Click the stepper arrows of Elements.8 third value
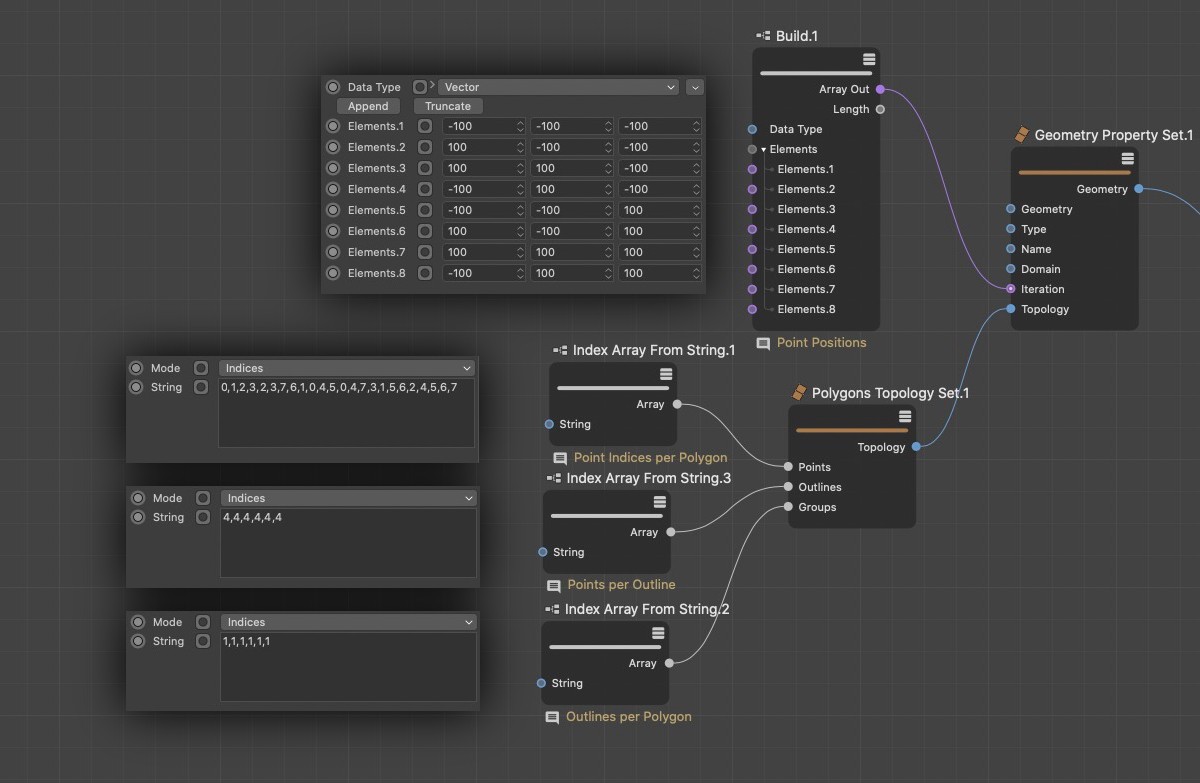 click(695, 273)
